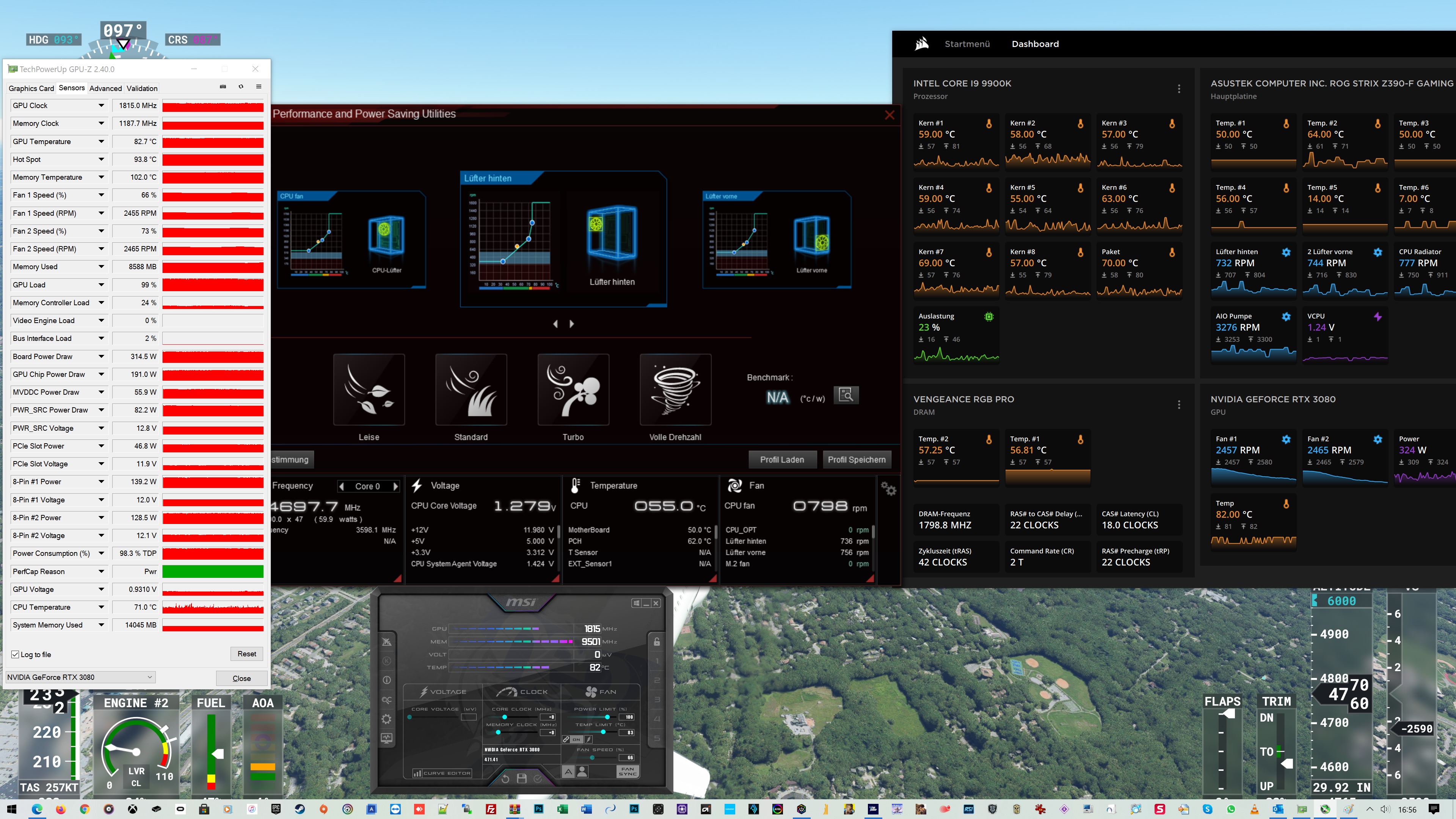Open GPU Temperature sensor dropdown
The height and width of the screenshot is (819, 1456).
[x=101, y=141]
